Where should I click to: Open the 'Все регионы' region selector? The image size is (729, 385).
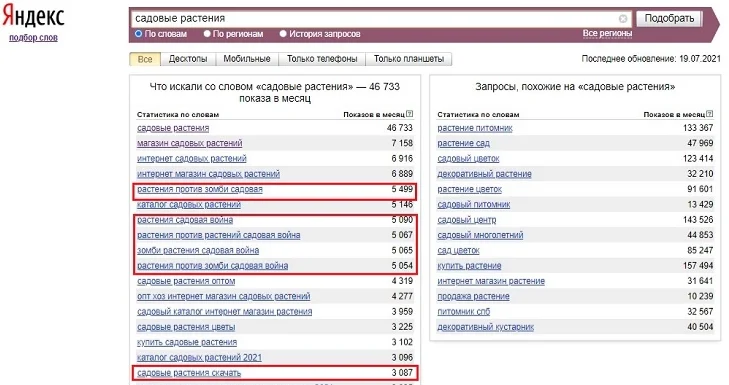[607, 33]
